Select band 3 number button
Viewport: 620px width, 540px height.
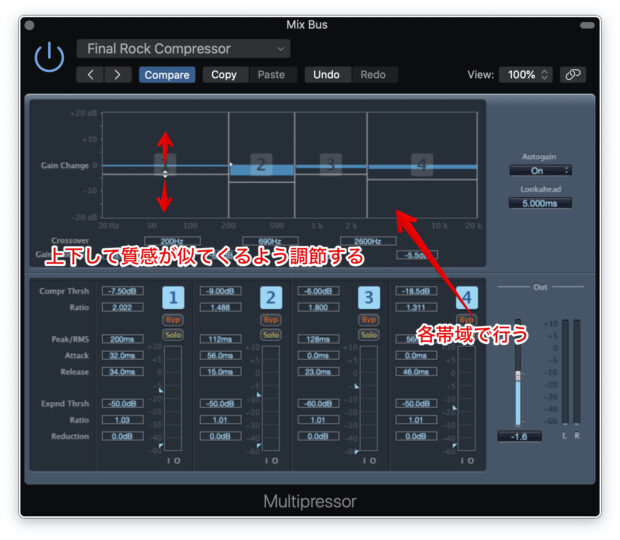tap(368, 297)
